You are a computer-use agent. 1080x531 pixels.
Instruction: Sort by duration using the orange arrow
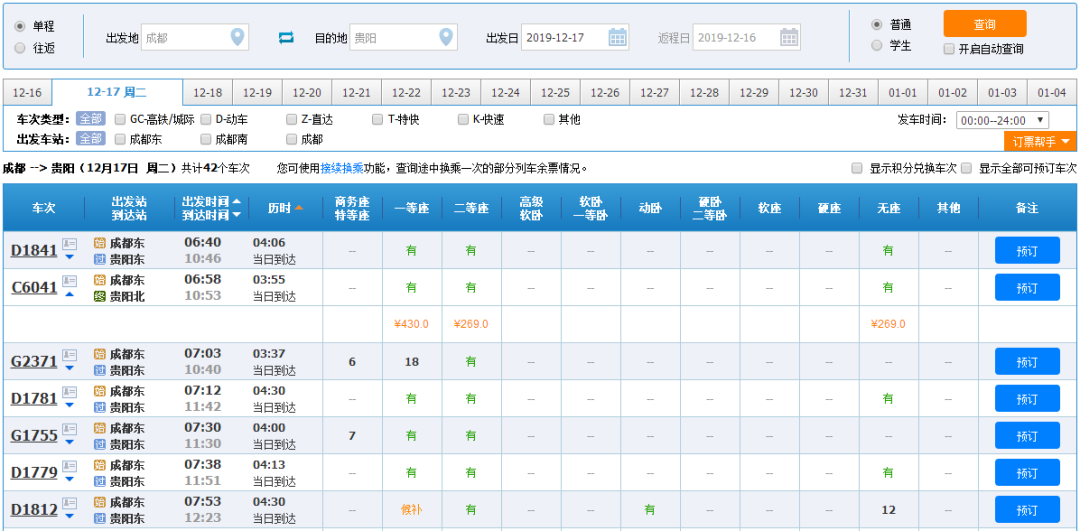pyautogui.click(x=299, y=208)
